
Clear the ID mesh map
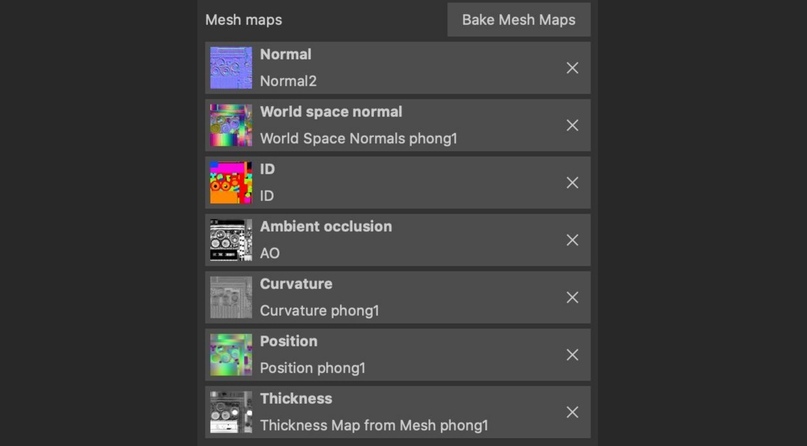(x=572, y=183)
